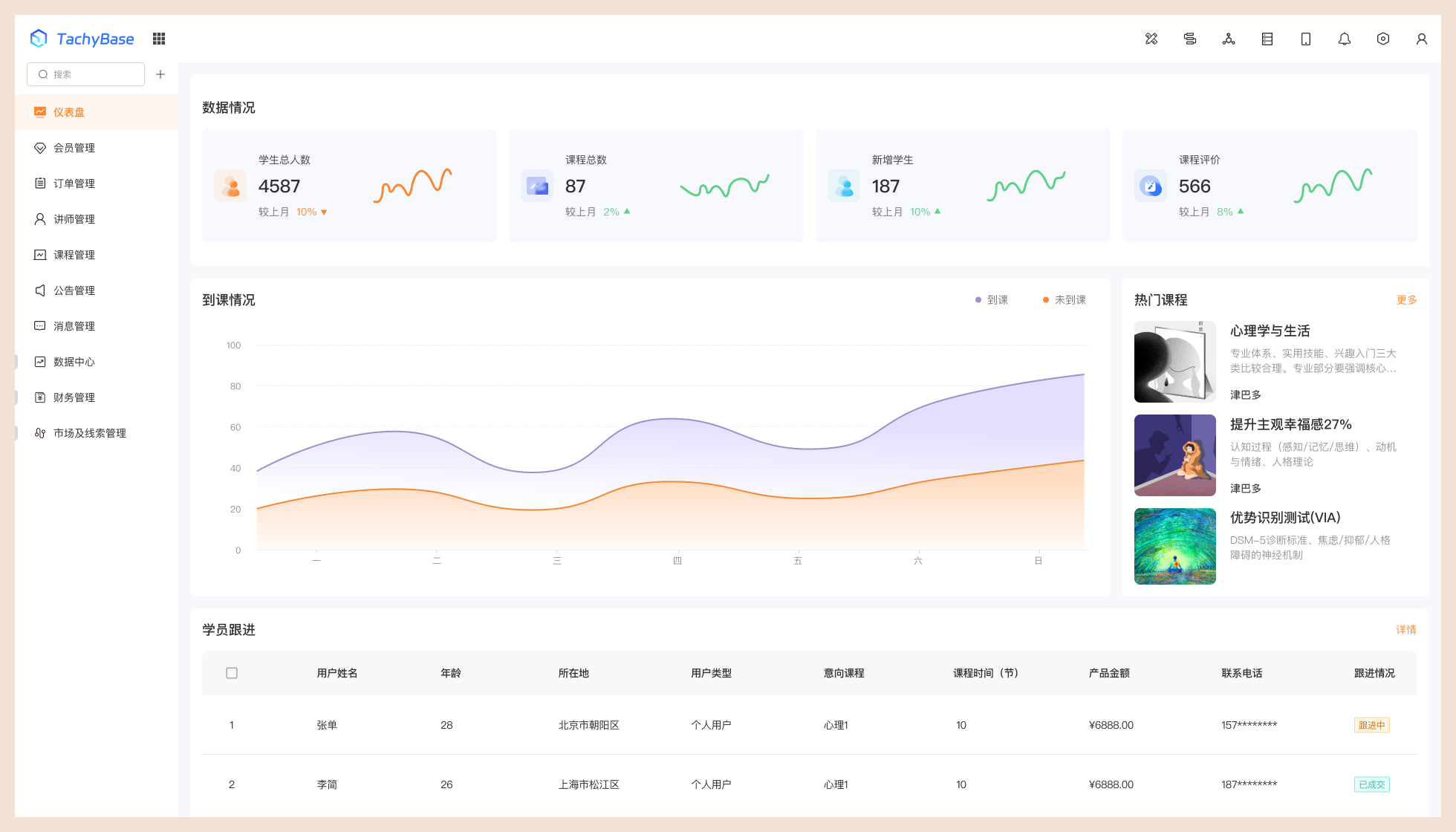Open the user profile icon

point(1422,39)
